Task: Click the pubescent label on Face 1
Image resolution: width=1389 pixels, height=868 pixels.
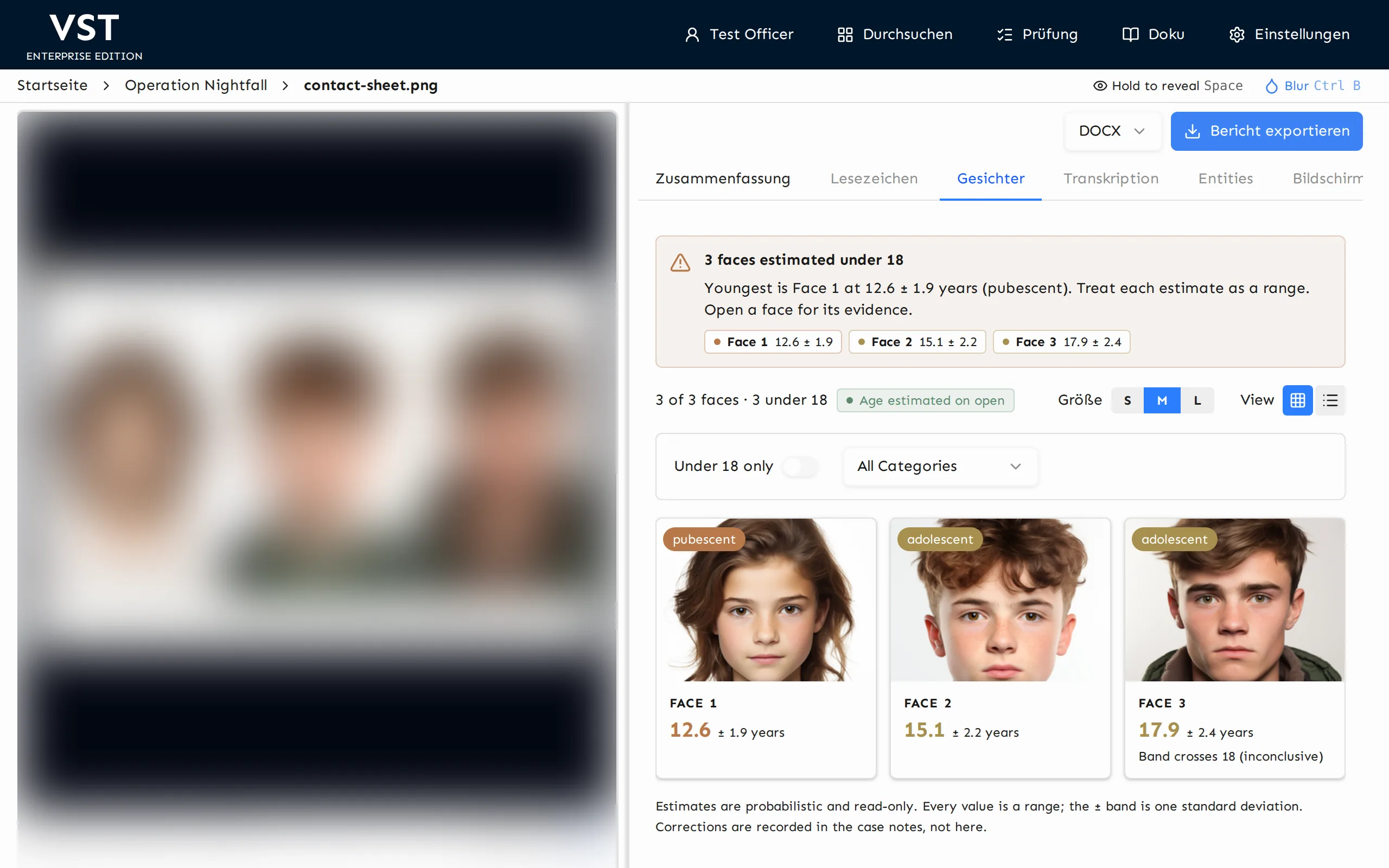Action: (x=704, y=539)
